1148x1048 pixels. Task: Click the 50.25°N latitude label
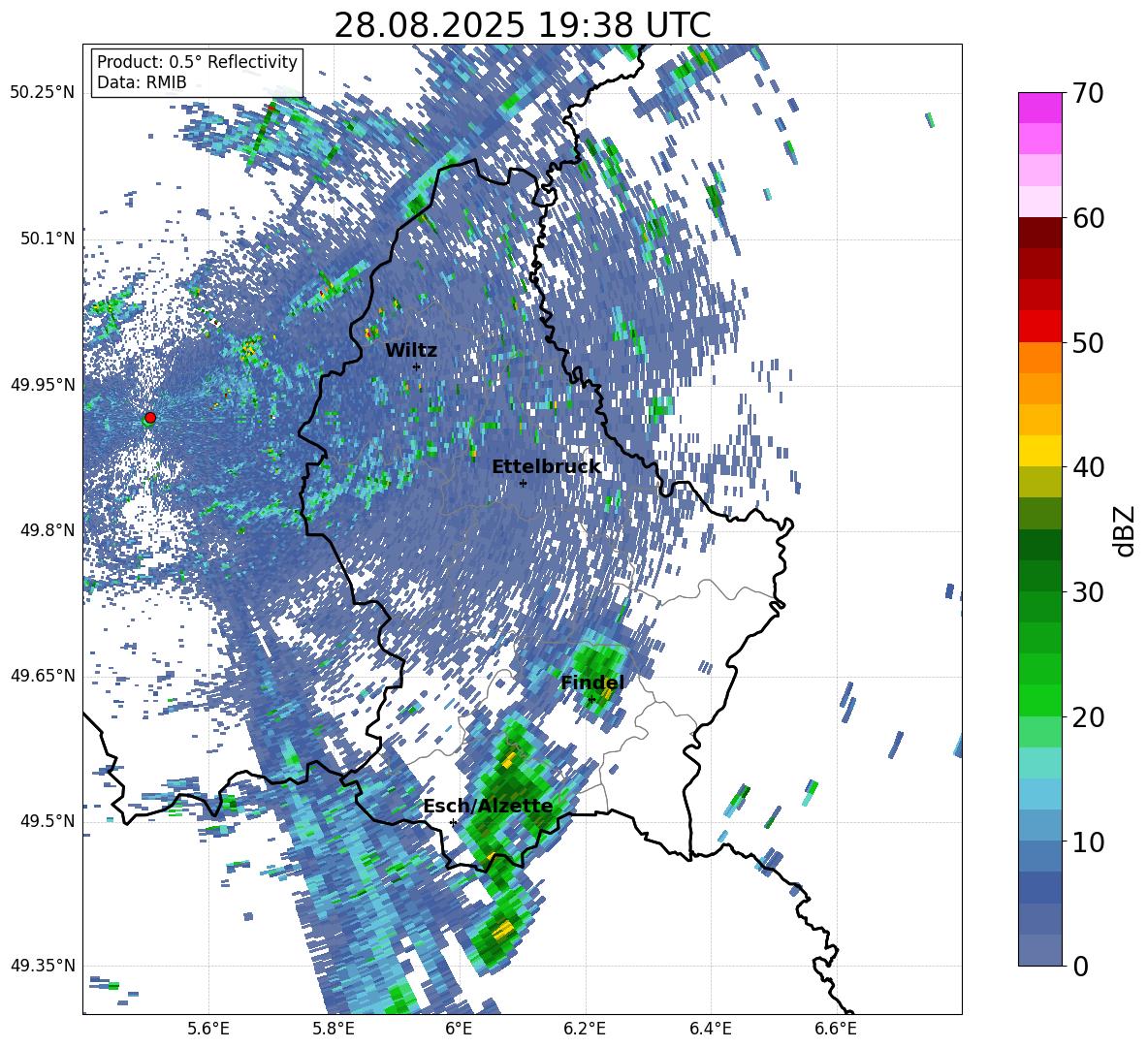tap(43, 93)
